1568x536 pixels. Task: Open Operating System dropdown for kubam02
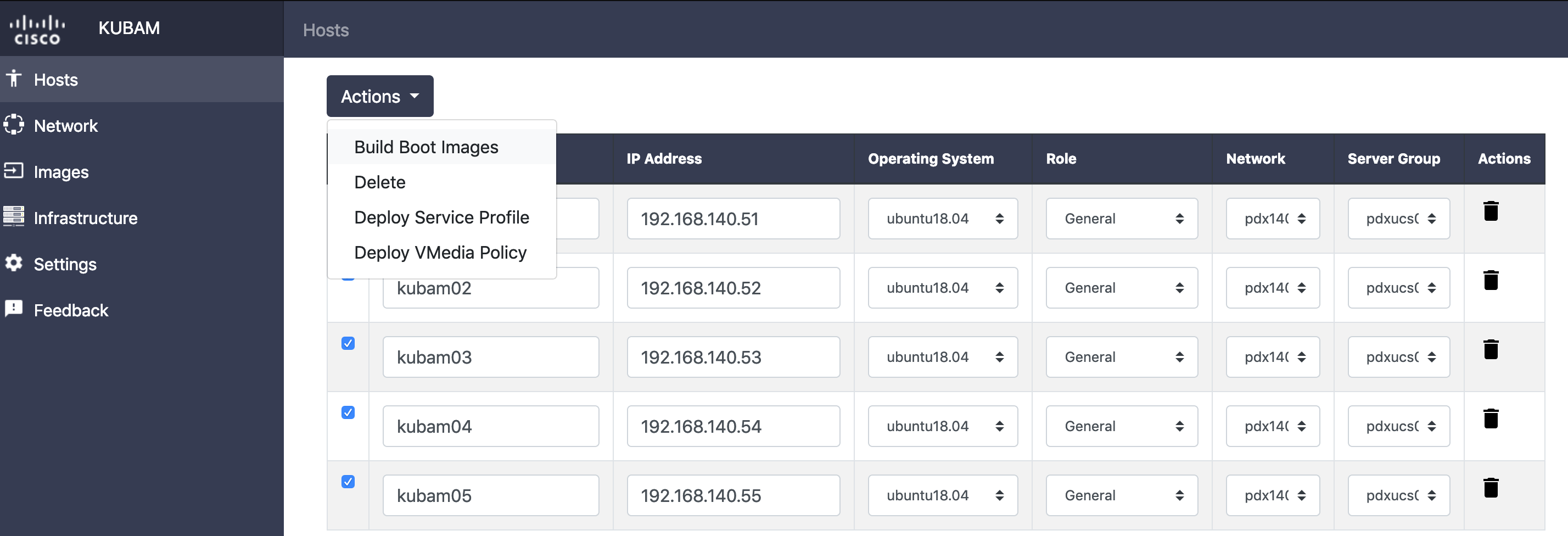942,288
